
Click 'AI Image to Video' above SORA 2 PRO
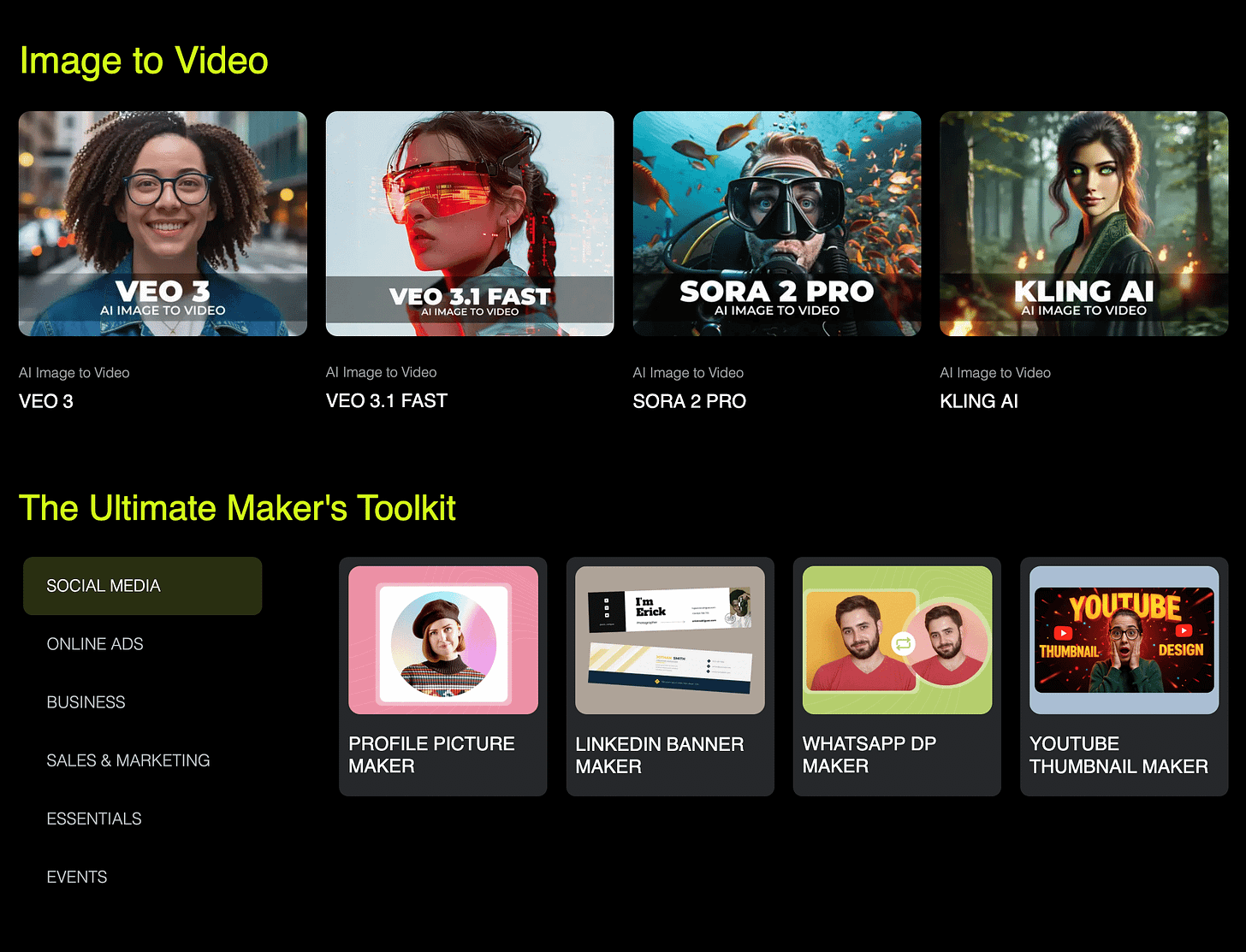point(689,373)
